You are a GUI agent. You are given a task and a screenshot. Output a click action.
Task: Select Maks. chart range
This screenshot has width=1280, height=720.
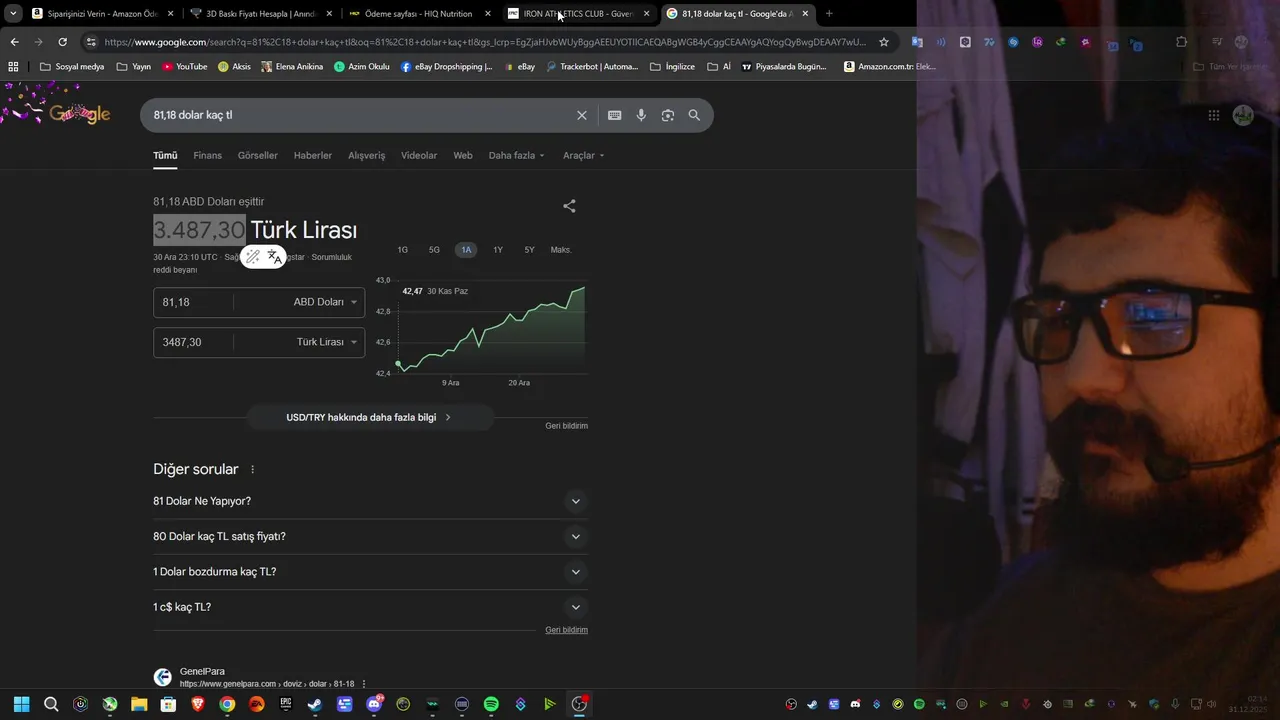click(561, 250)
